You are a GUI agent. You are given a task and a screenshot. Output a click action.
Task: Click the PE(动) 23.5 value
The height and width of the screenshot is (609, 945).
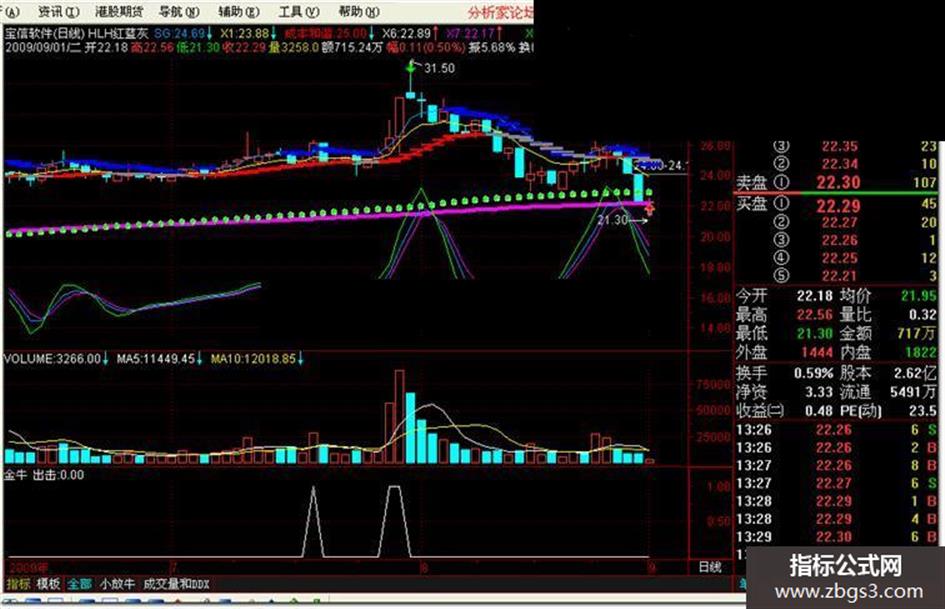923,411
